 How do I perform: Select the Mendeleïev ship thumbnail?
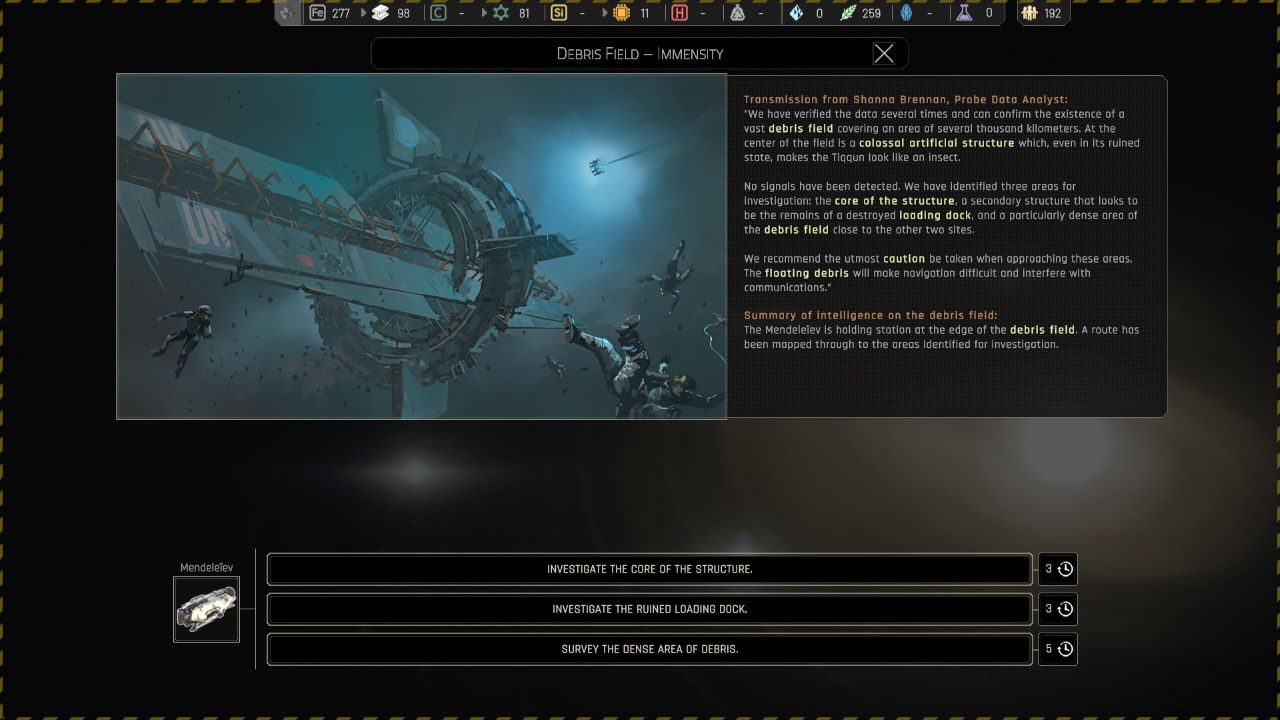tap(207, 609)
